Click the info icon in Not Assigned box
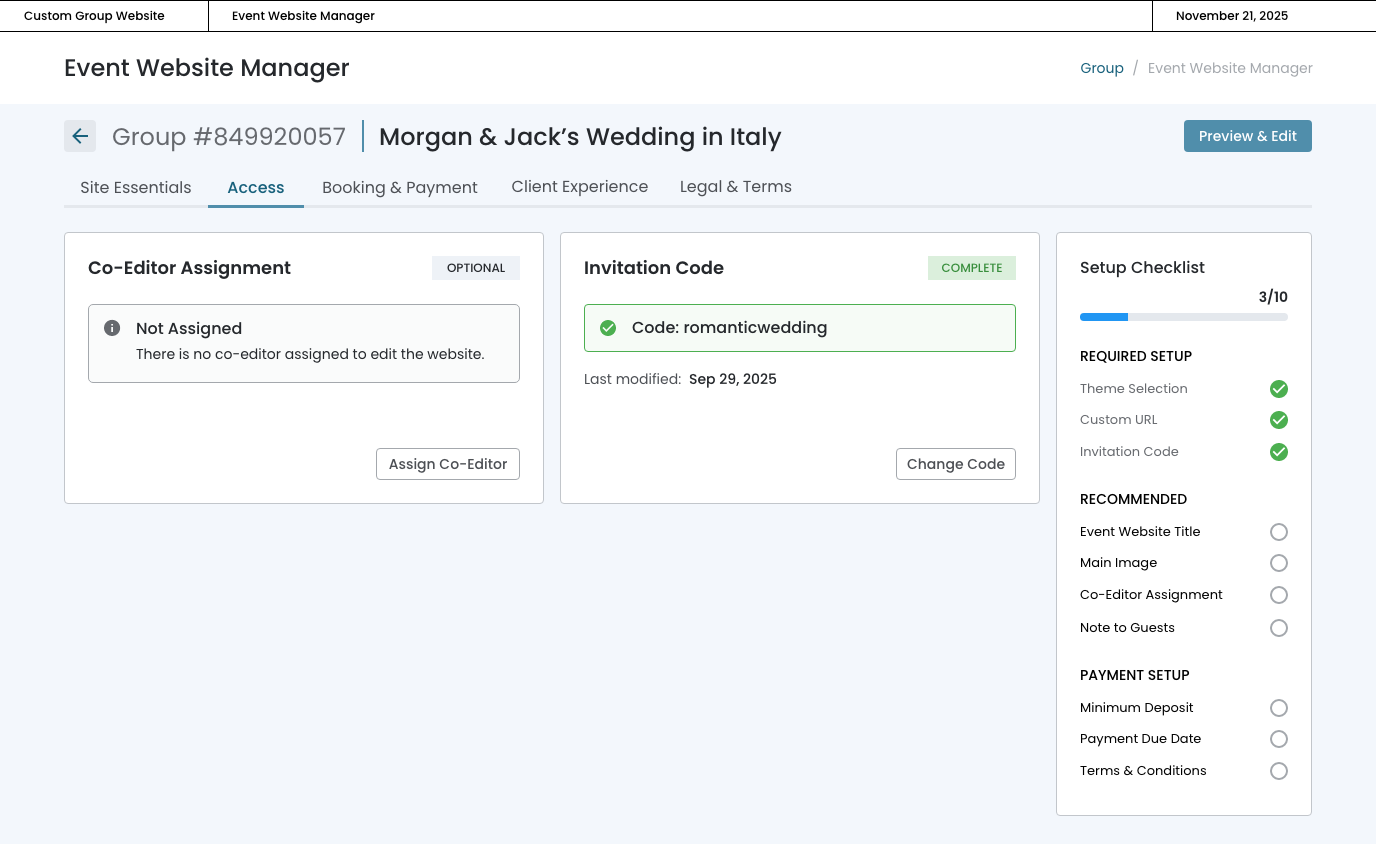Screen dimensions: 1376x844 click(112, 328)
